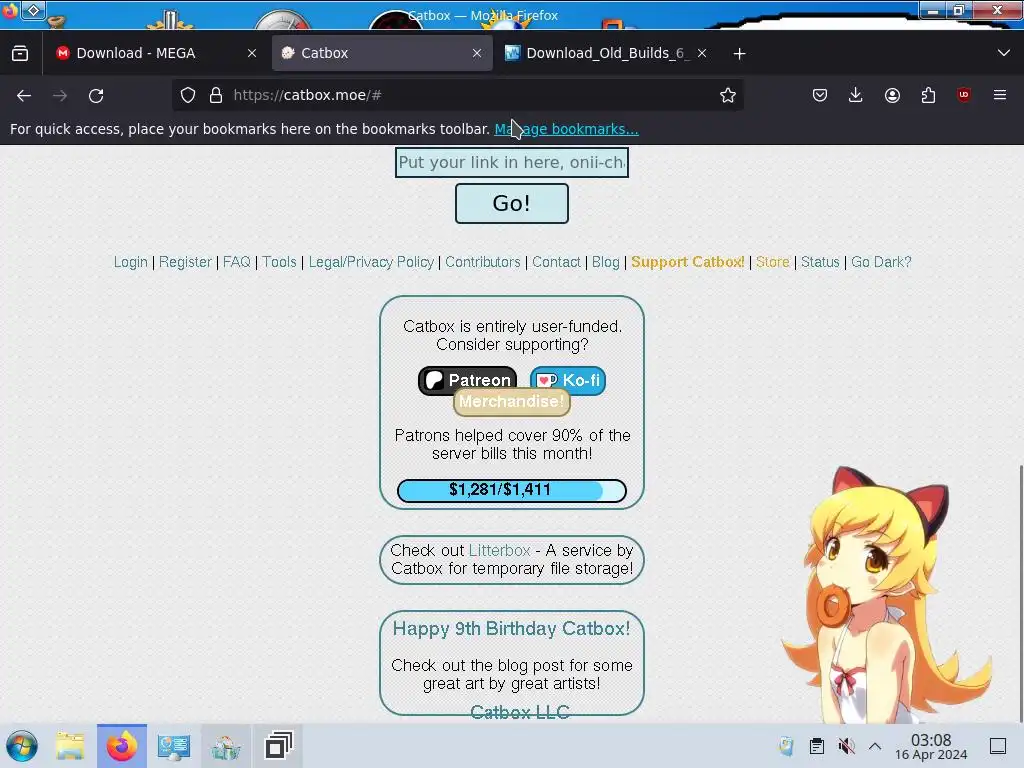Open the FAQ link
The height and width of the screenshot is (768, 1024).
click(x=236, y=262)
